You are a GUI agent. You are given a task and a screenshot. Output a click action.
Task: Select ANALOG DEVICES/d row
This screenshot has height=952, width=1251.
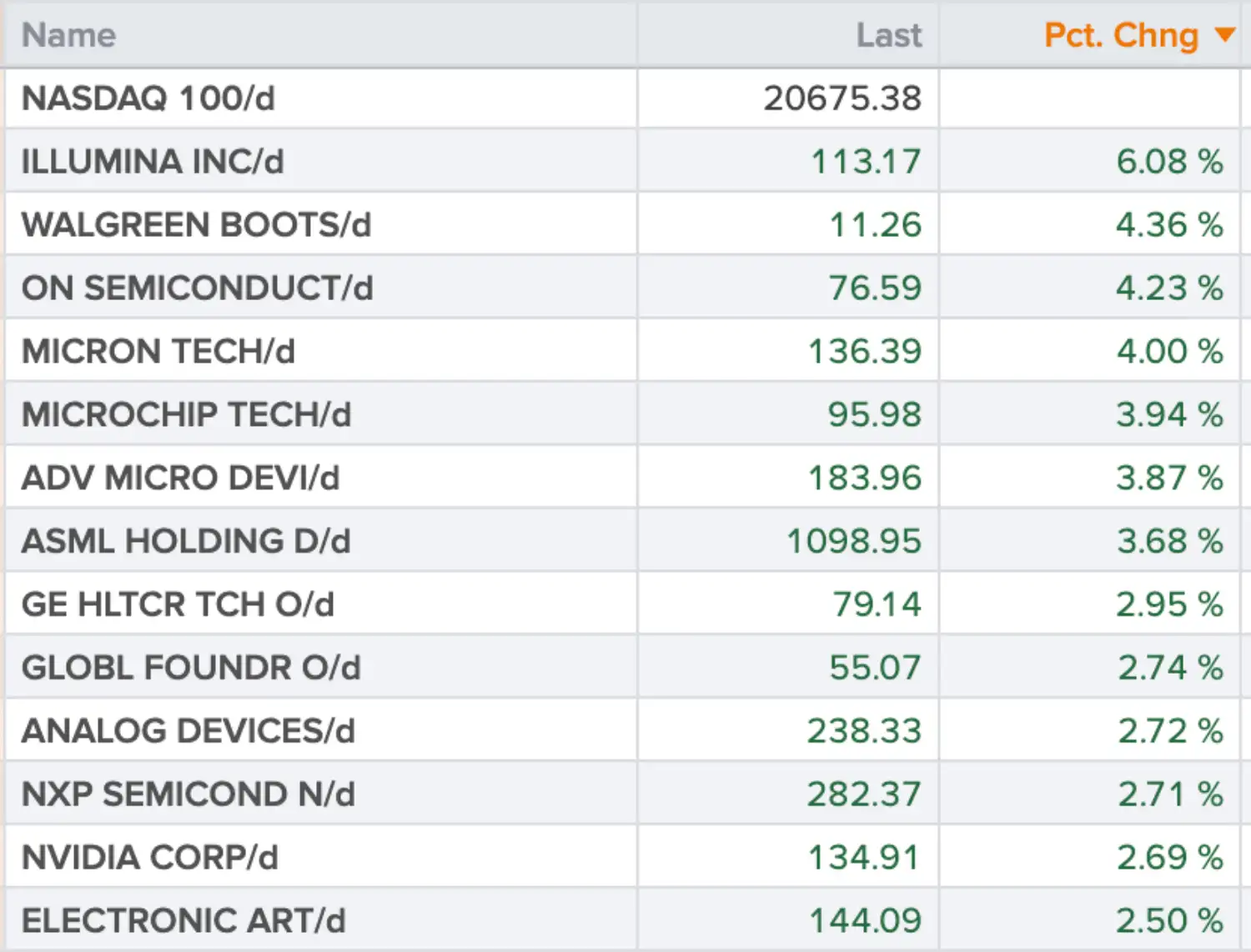coord(623,731)
